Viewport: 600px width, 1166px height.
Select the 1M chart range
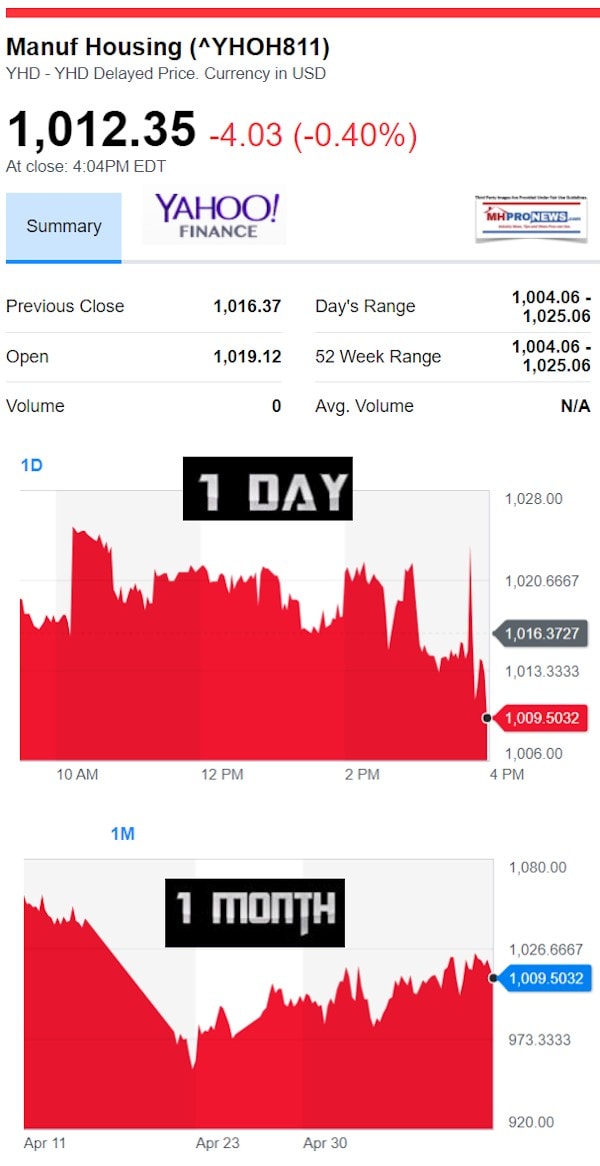coord(123,834)
